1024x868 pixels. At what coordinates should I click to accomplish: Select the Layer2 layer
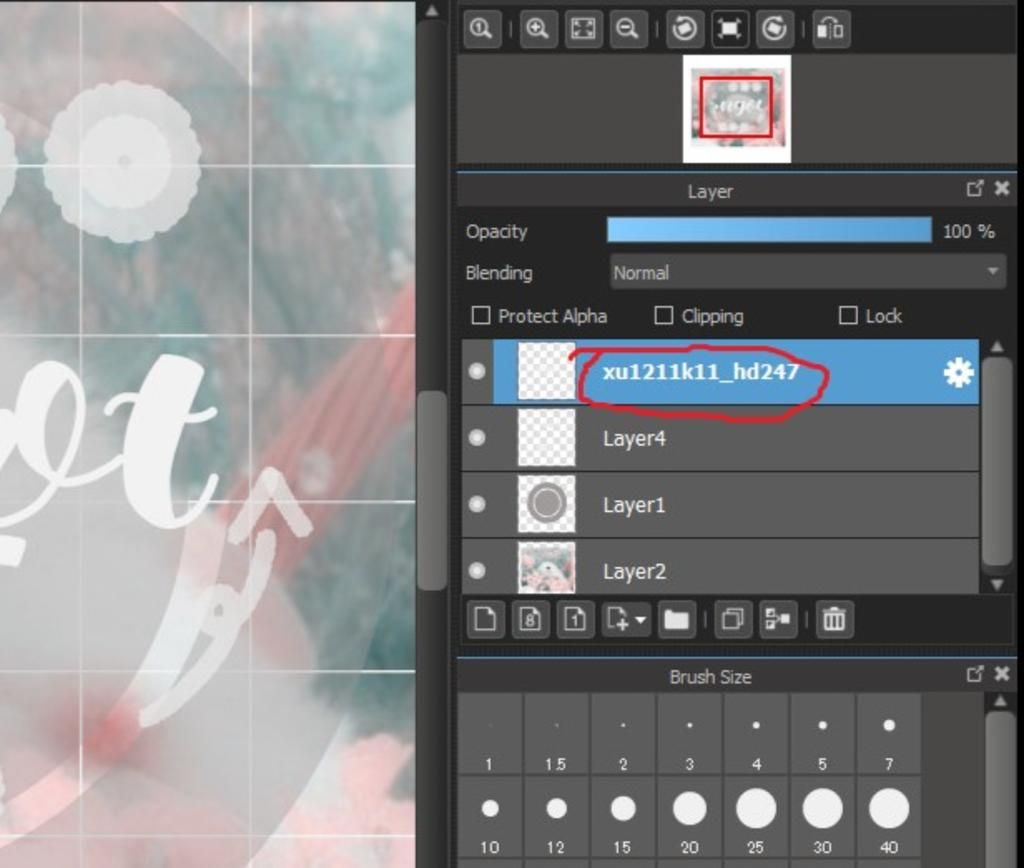tap(720, 567)
